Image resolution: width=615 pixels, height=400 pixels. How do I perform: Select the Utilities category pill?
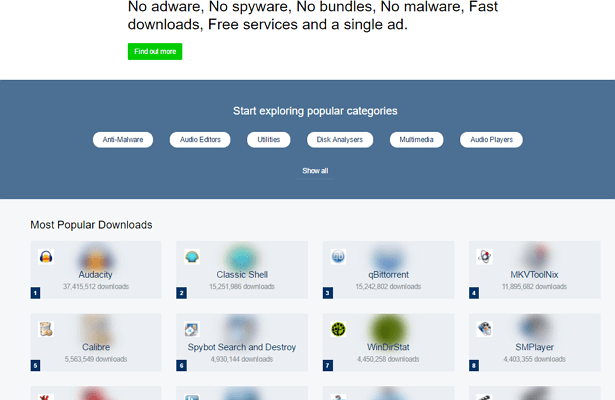269,140
